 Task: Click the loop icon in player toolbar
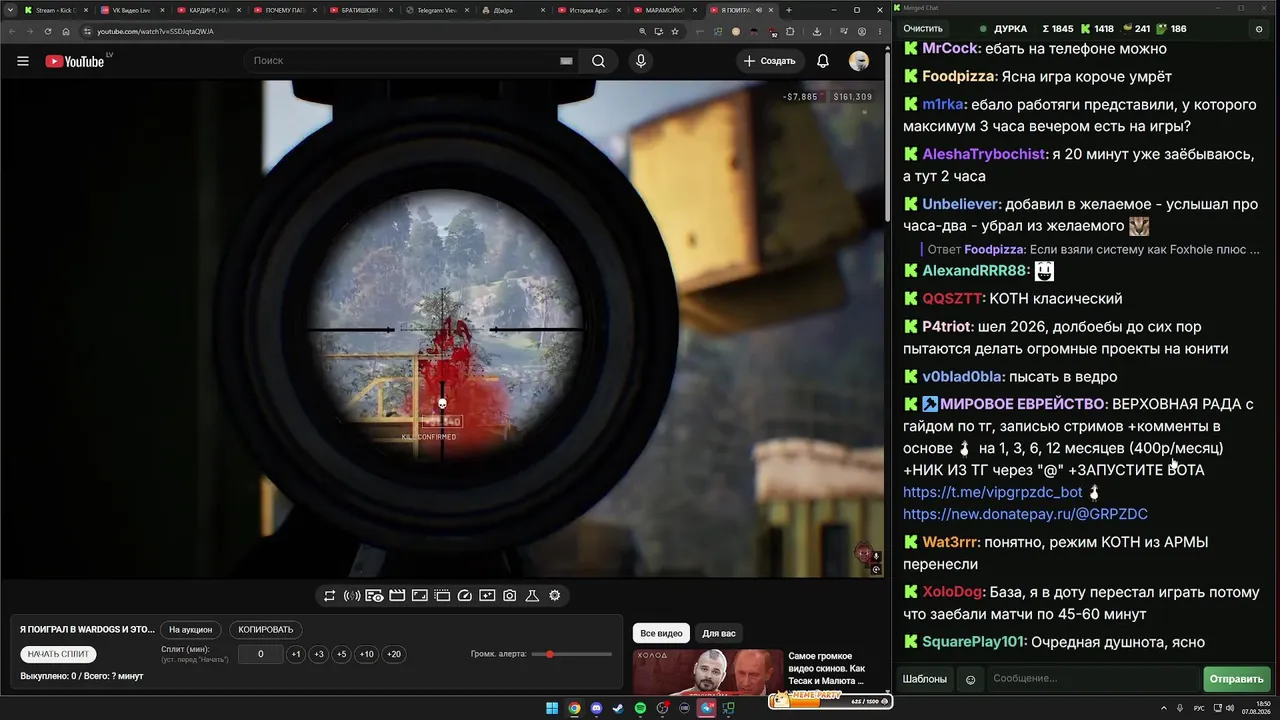coord(329,596)
